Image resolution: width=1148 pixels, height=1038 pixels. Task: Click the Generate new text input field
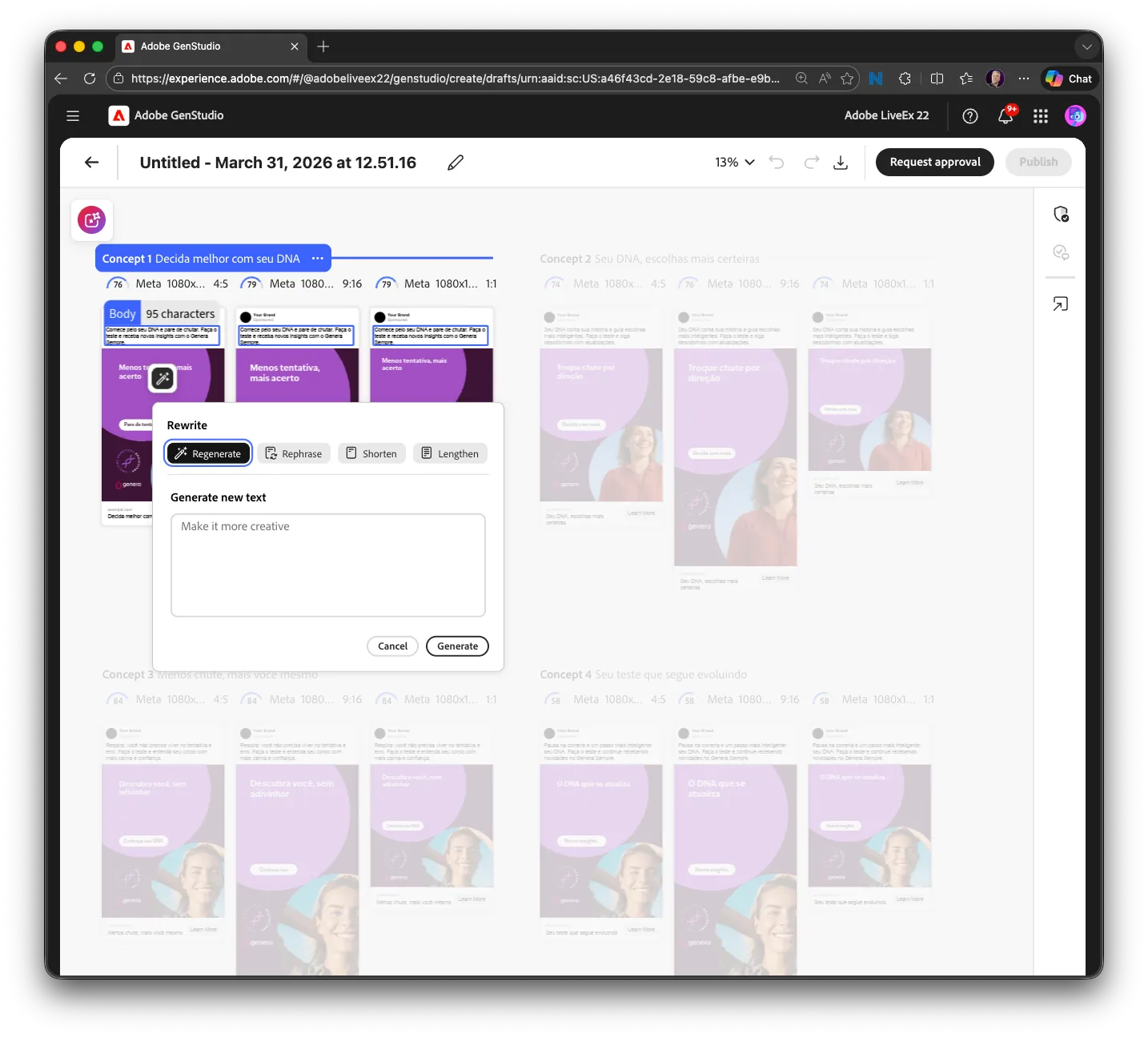pos(328,565)
